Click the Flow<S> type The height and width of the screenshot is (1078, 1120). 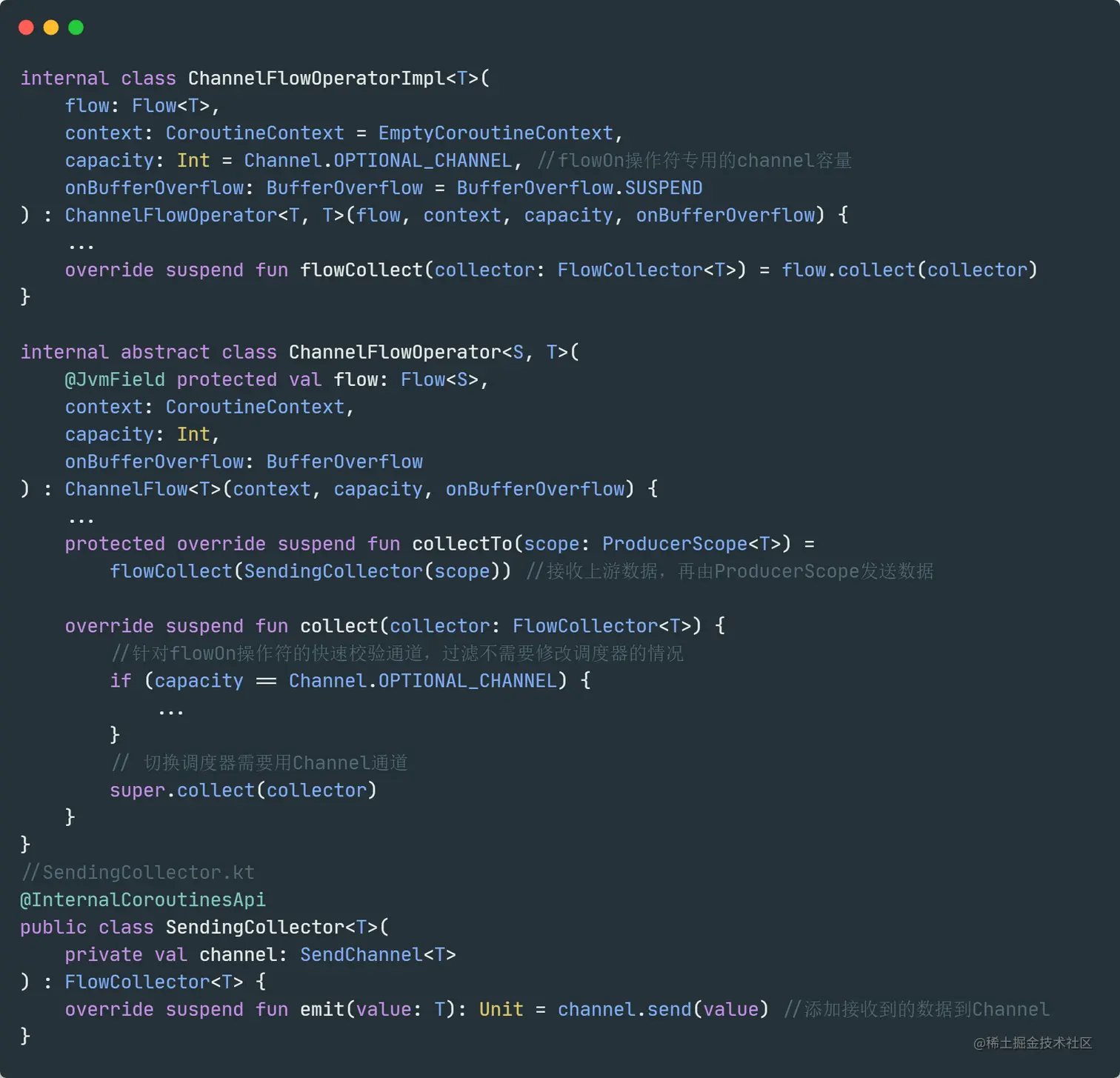(439, 380)
